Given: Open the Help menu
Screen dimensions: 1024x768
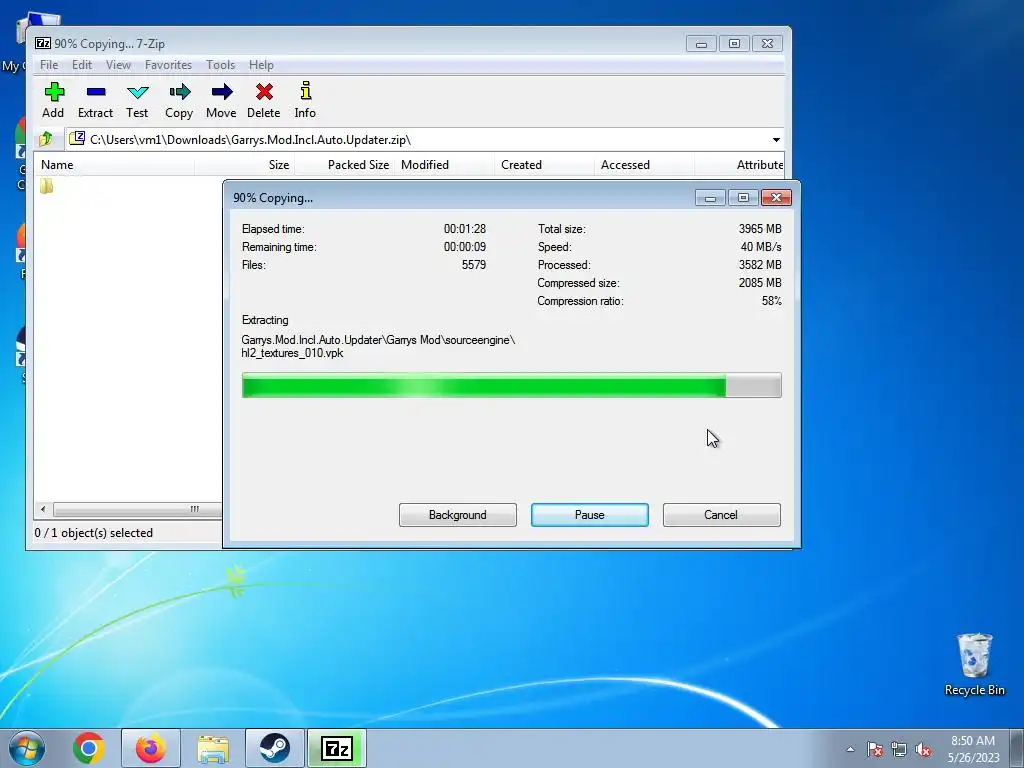Looking at the screenshot, I should [x=261, y=65].
